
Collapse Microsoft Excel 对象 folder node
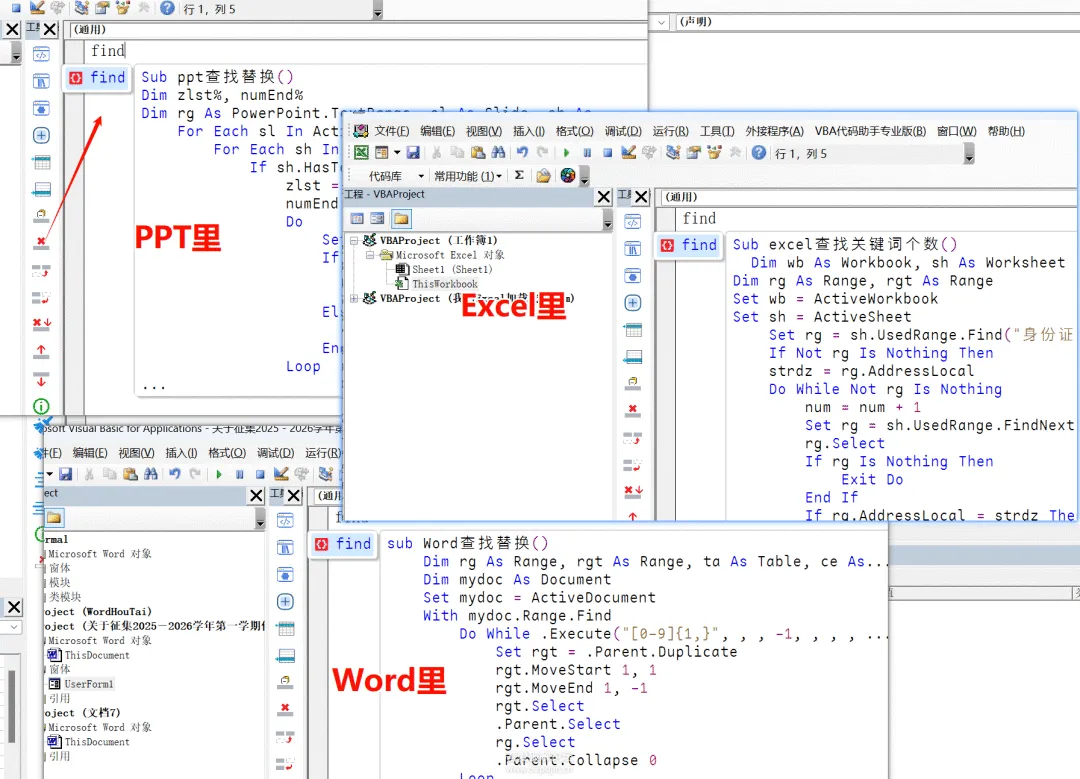pos(370,255)
